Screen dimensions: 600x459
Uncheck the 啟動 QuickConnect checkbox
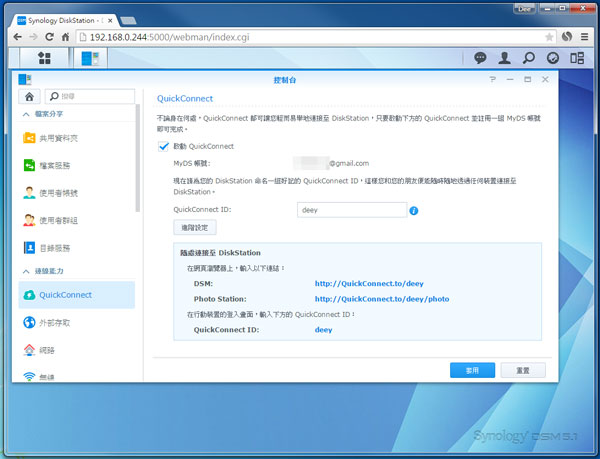click(165, 146)
